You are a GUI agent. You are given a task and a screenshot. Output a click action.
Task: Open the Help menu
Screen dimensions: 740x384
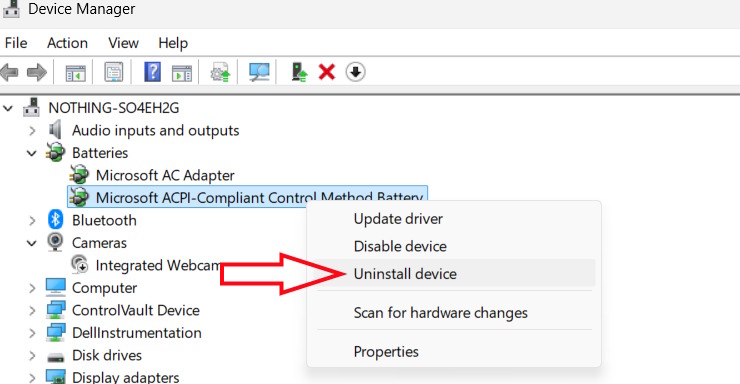click(173, 43)
